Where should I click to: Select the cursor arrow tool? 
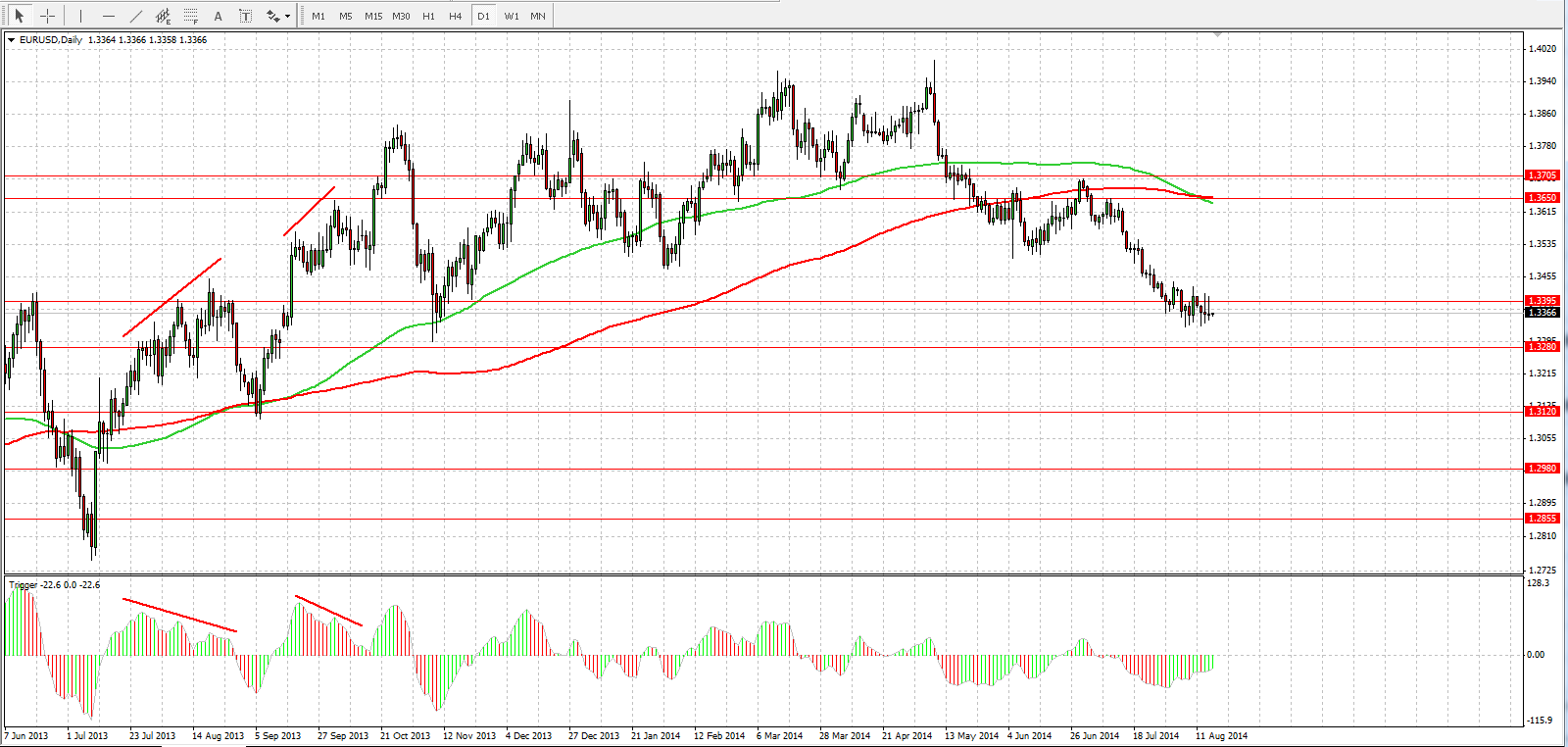pos(19,16)
